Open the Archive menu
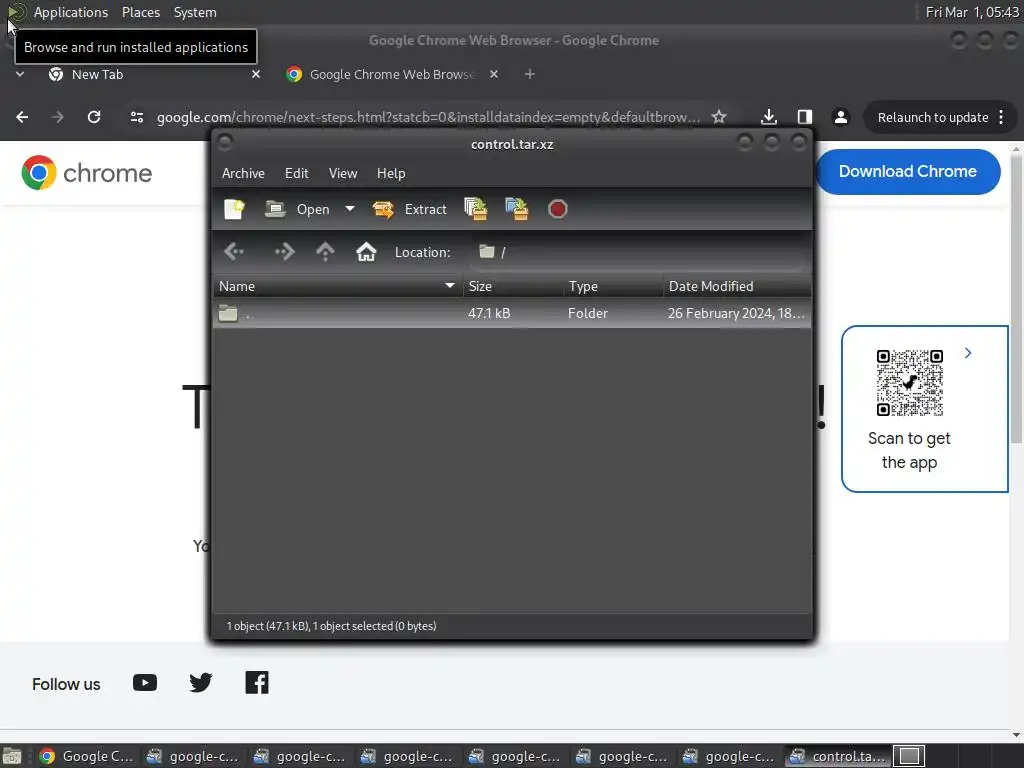Screen dimensions: 1024x768 (243, 173)
